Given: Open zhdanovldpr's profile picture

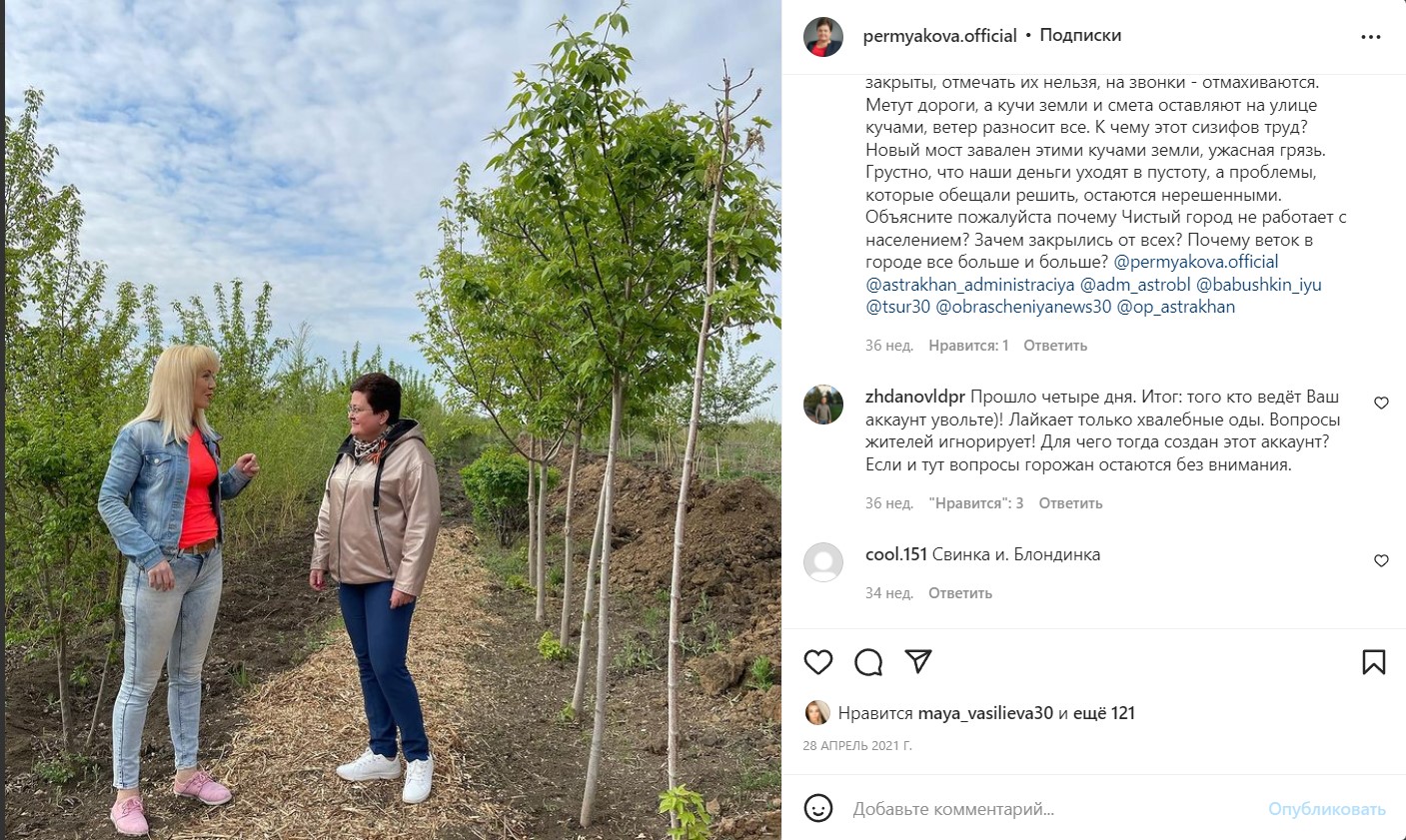Looking at the screenshot, I should point(823,405).
